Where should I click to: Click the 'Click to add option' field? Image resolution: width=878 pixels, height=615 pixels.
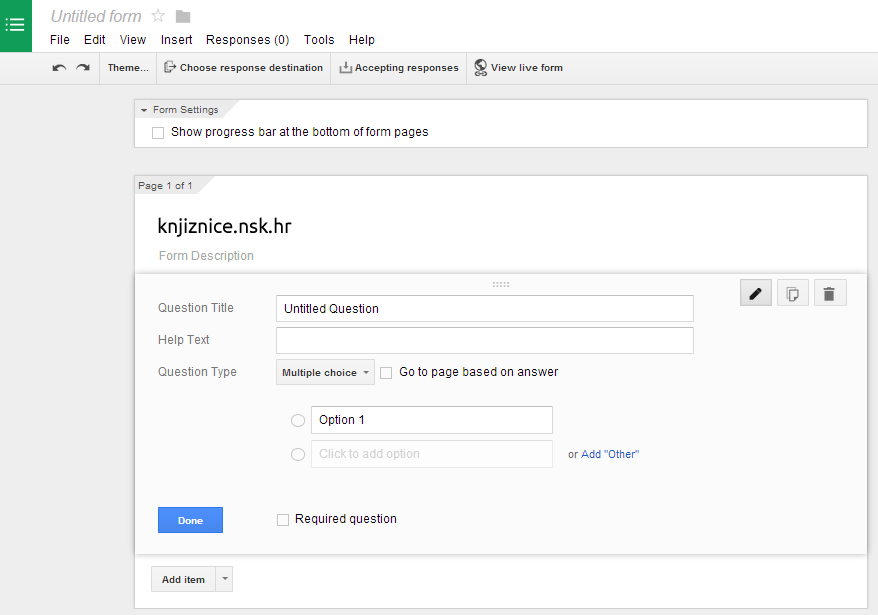point(432,454)
